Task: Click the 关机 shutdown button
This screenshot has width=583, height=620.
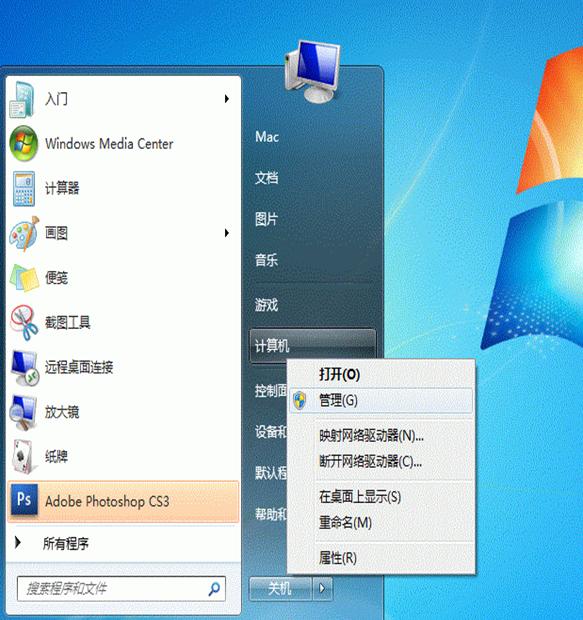Action: click(x=280, y=589)
